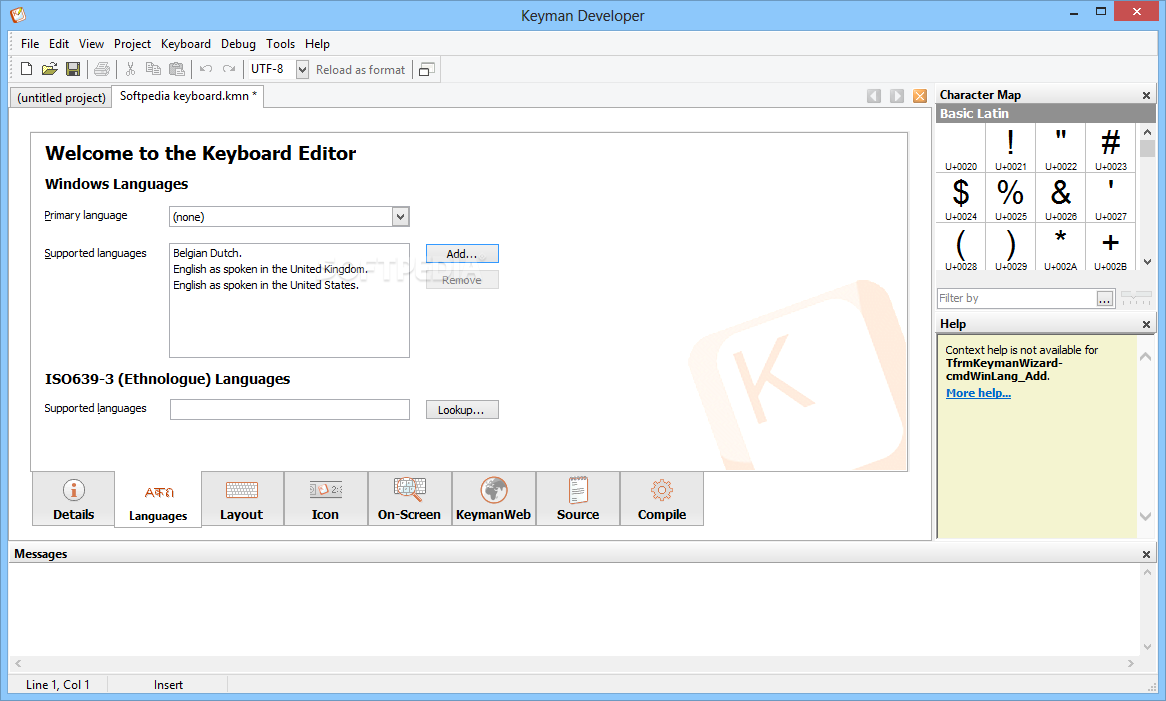Adjust the Character Map zoom slider

tap(1136, 298)
